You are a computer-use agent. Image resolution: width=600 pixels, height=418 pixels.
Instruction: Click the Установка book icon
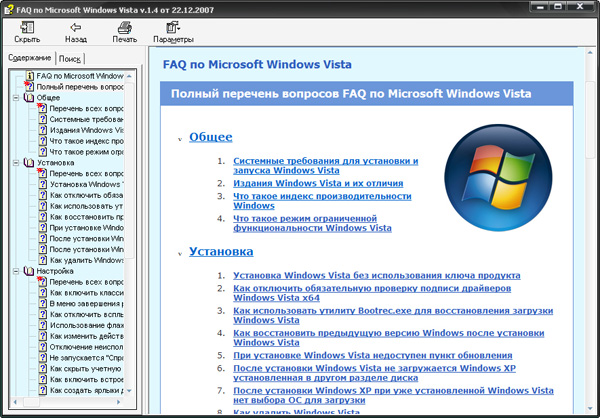(29, 163)
